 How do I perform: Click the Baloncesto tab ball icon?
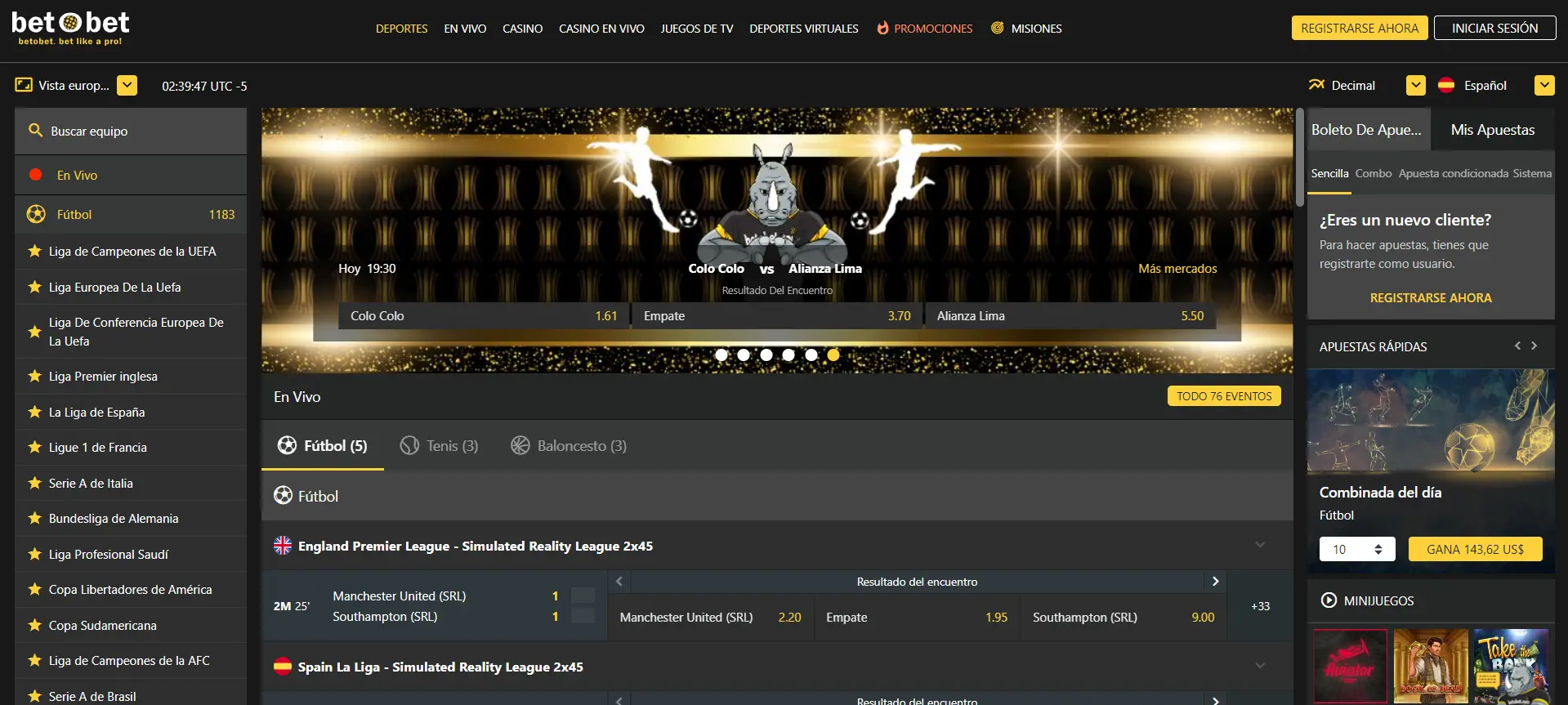[520, 445]
